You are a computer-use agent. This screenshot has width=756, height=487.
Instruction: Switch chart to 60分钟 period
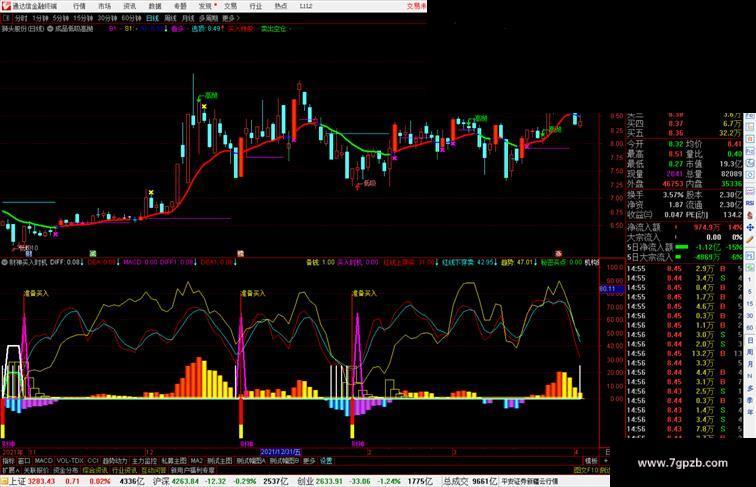131,18
